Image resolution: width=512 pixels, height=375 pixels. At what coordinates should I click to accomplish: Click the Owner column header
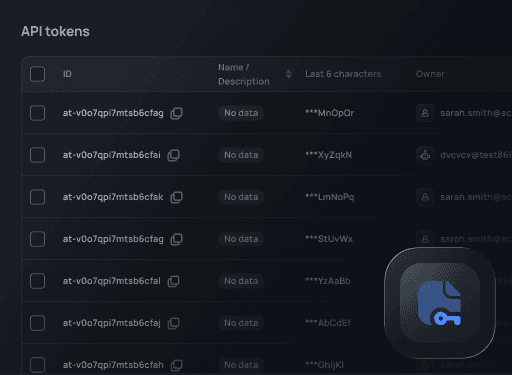[x=430, y=74]
